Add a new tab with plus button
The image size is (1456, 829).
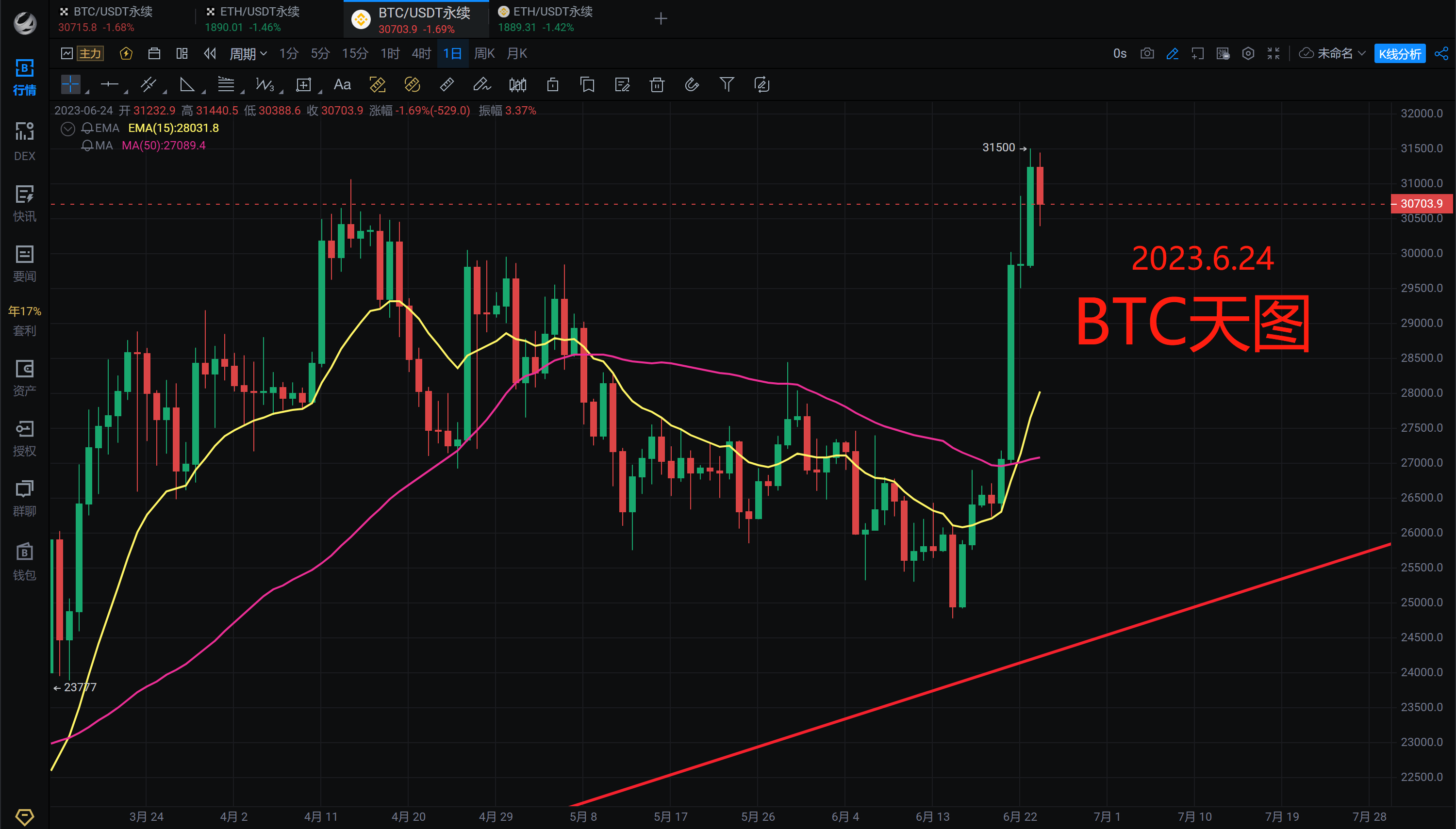(x=661, y=19)
